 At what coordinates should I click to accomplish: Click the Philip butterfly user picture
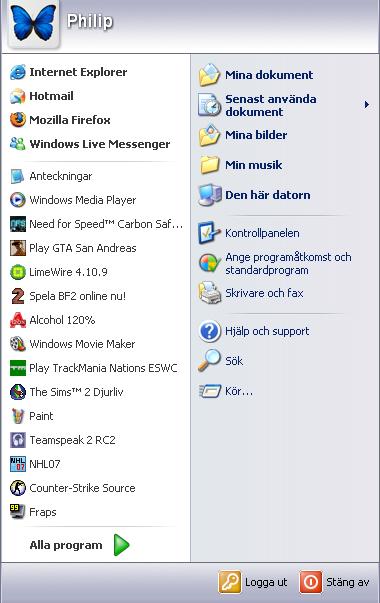[x=33, y=23]
